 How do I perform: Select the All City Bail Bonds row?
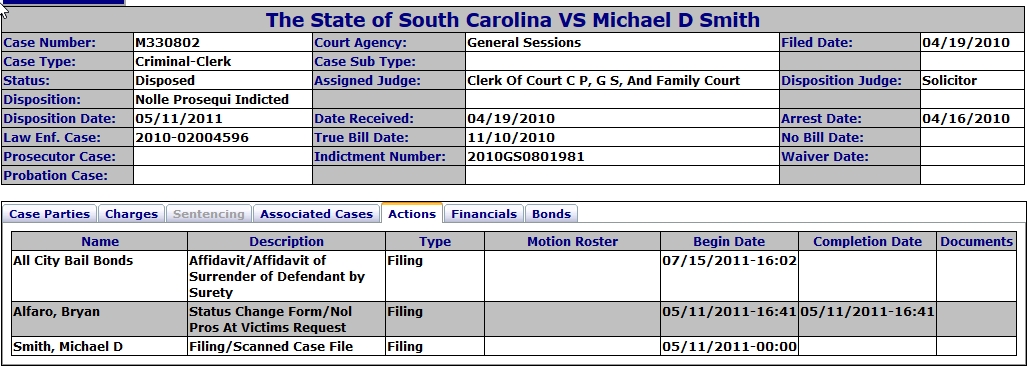pos(514,276)
